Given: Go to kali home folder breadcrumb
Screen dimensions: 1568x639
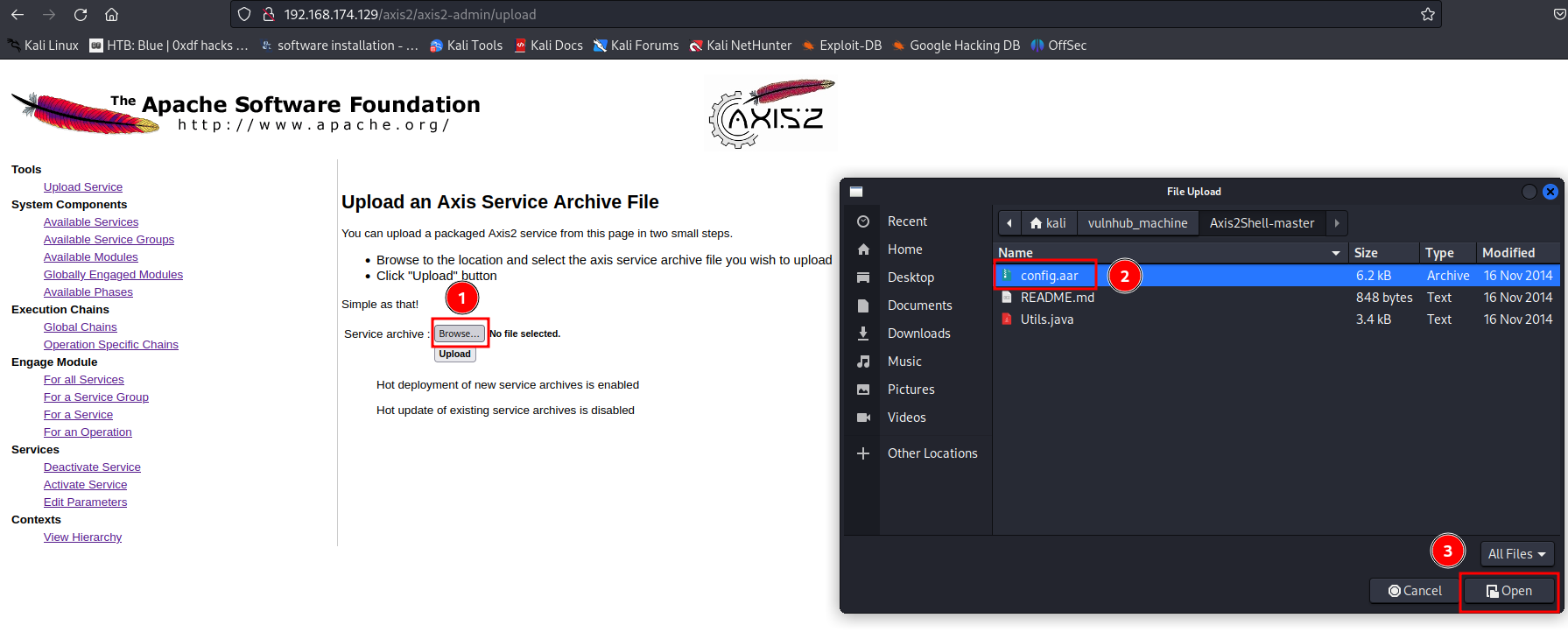Looking at the screenshot, I should tap(1049, 223).
